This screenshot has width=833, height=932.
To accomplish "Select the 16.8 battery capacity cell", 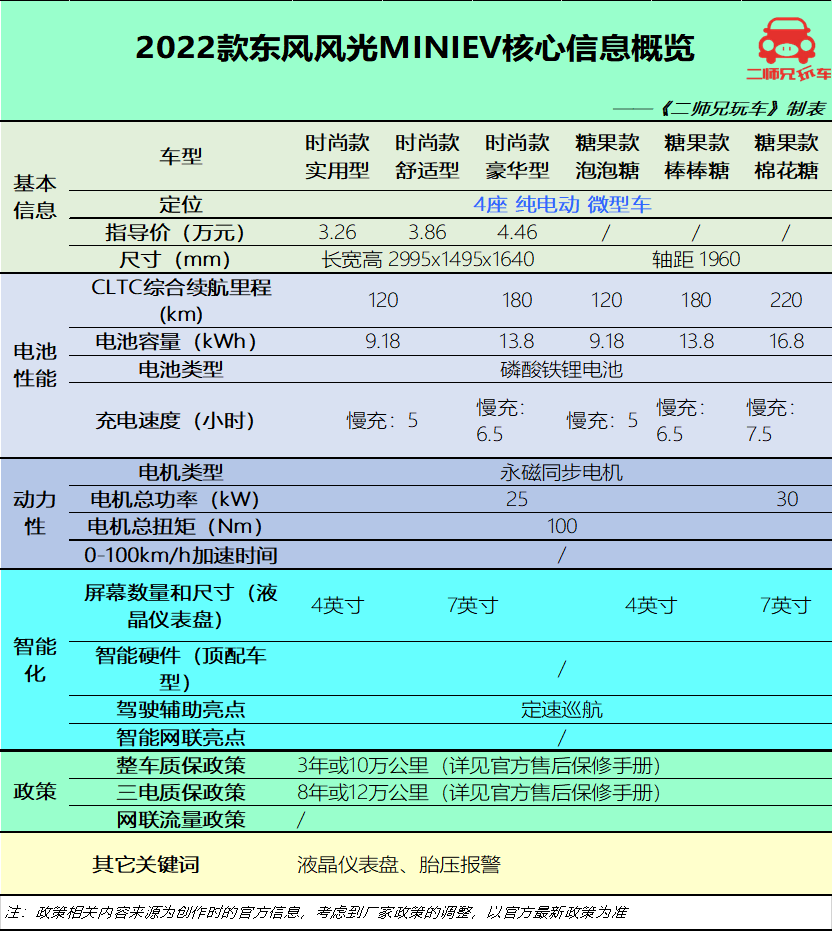I will [x=786, y=341].
